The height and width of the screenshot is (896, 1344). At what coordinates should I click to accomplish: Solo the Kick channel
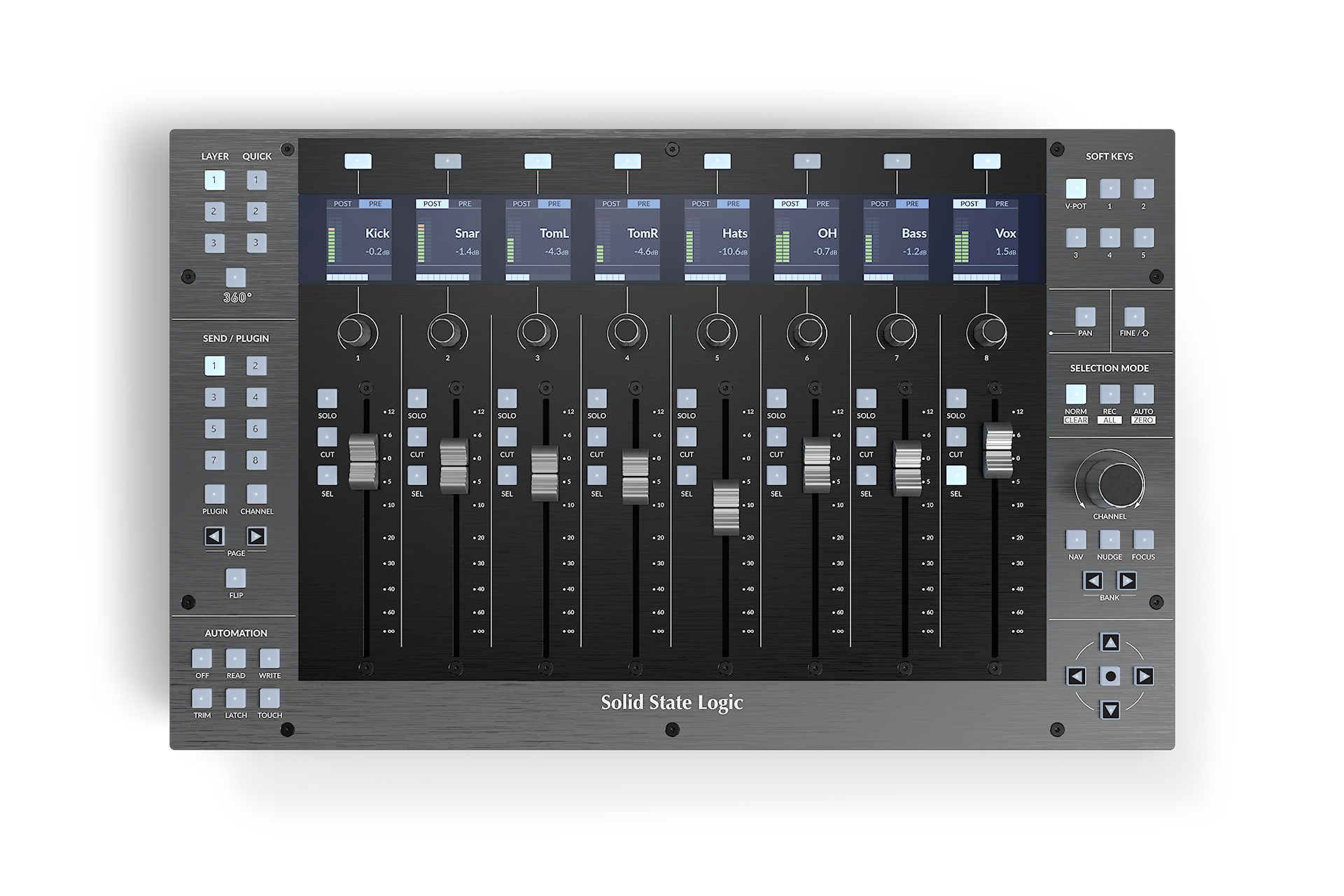[x=327, y=398]
